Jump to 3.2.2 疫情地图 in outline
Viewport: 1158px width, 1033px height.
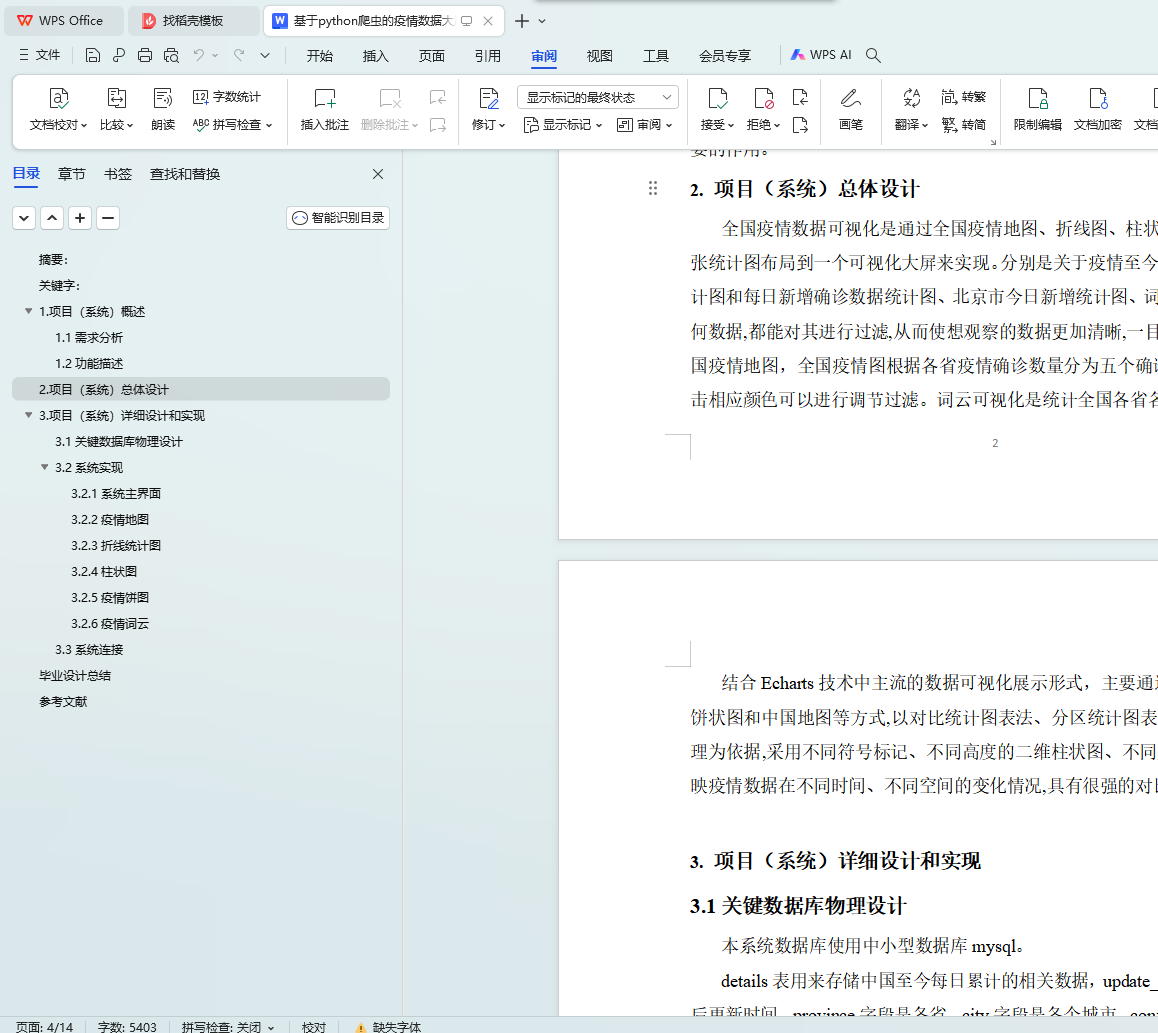(x=110, y=519)
